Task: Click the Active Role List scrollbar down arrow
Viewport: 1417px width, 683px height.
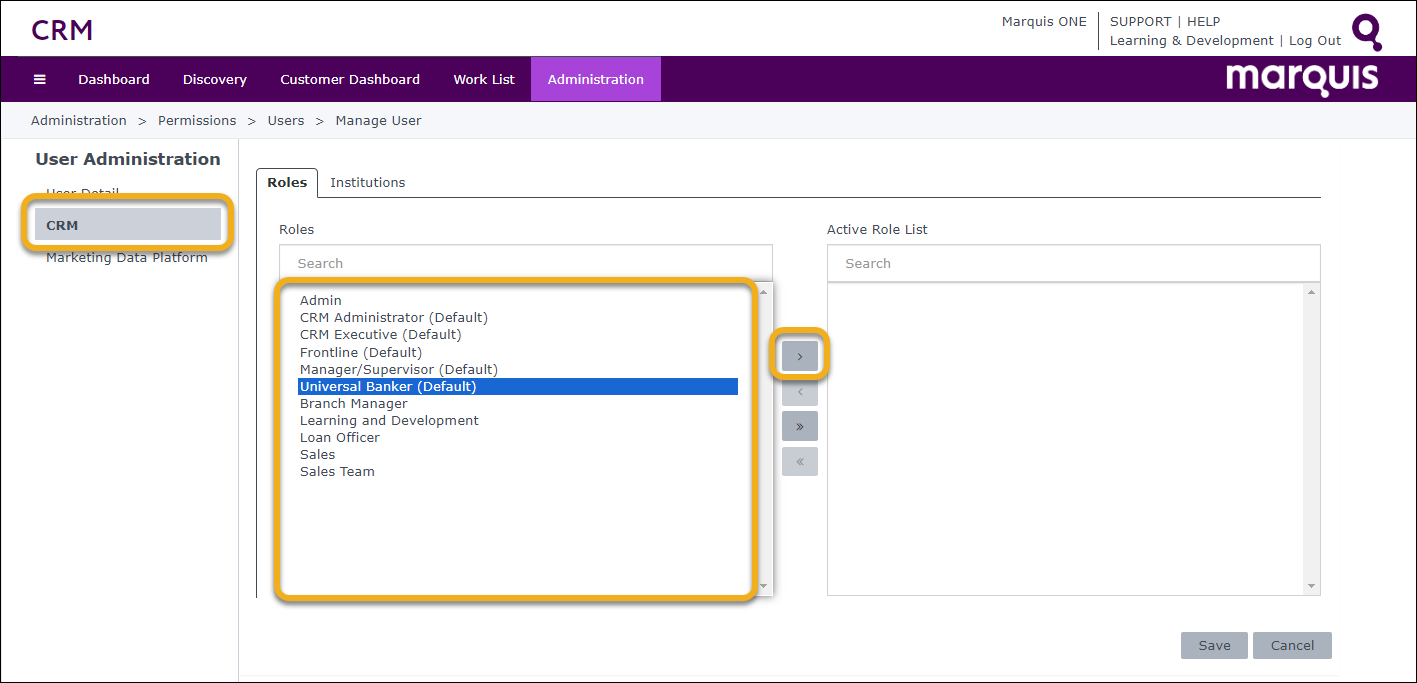Action: (x=1312, y=586)
